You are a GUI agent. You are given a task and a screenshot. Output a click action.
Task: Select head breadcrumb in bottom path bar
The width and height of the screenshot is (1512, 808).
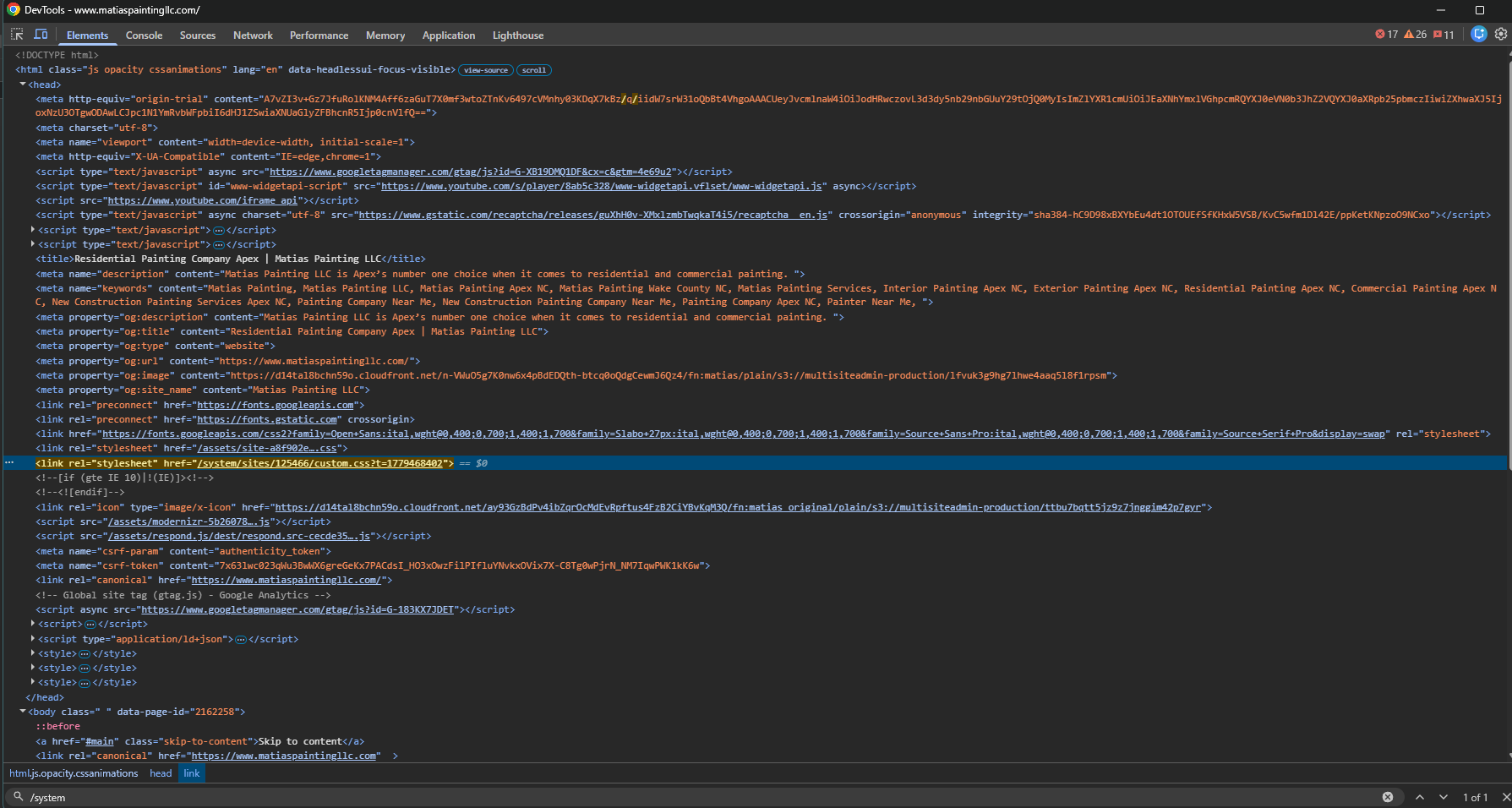point(161,773)
